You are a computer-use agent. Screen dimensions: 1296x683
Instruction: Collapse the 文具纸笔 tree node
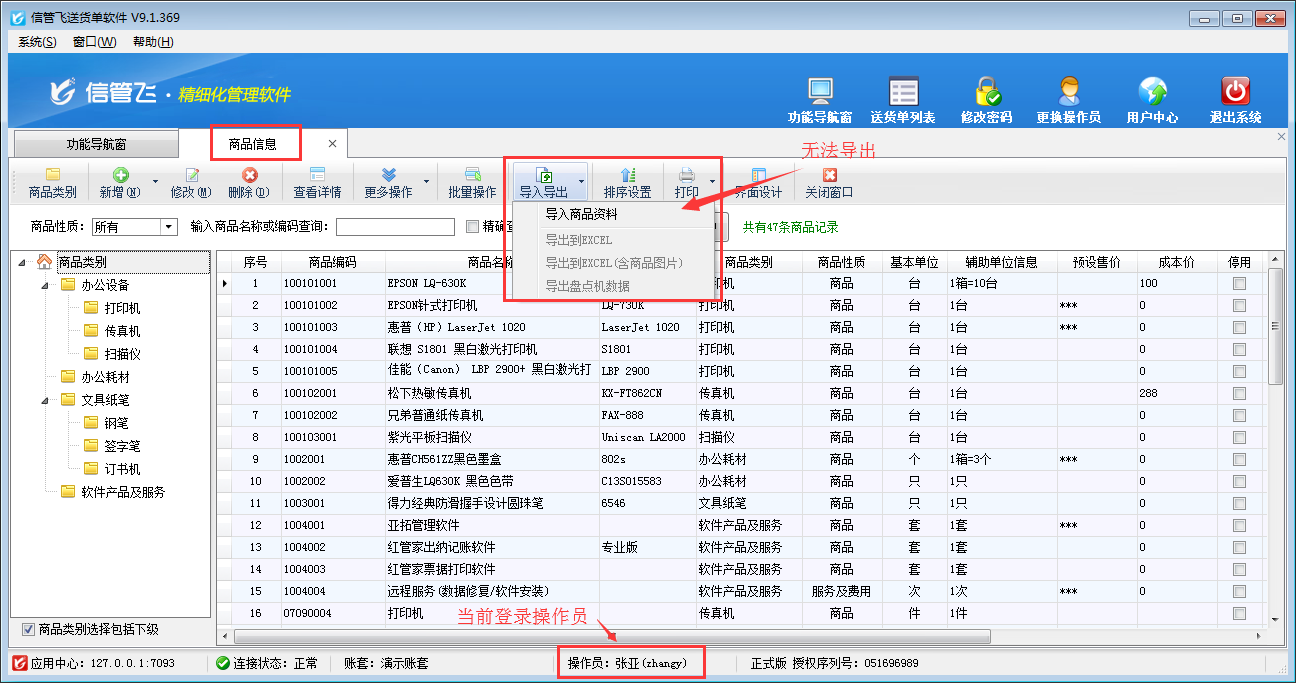(45, 400)
